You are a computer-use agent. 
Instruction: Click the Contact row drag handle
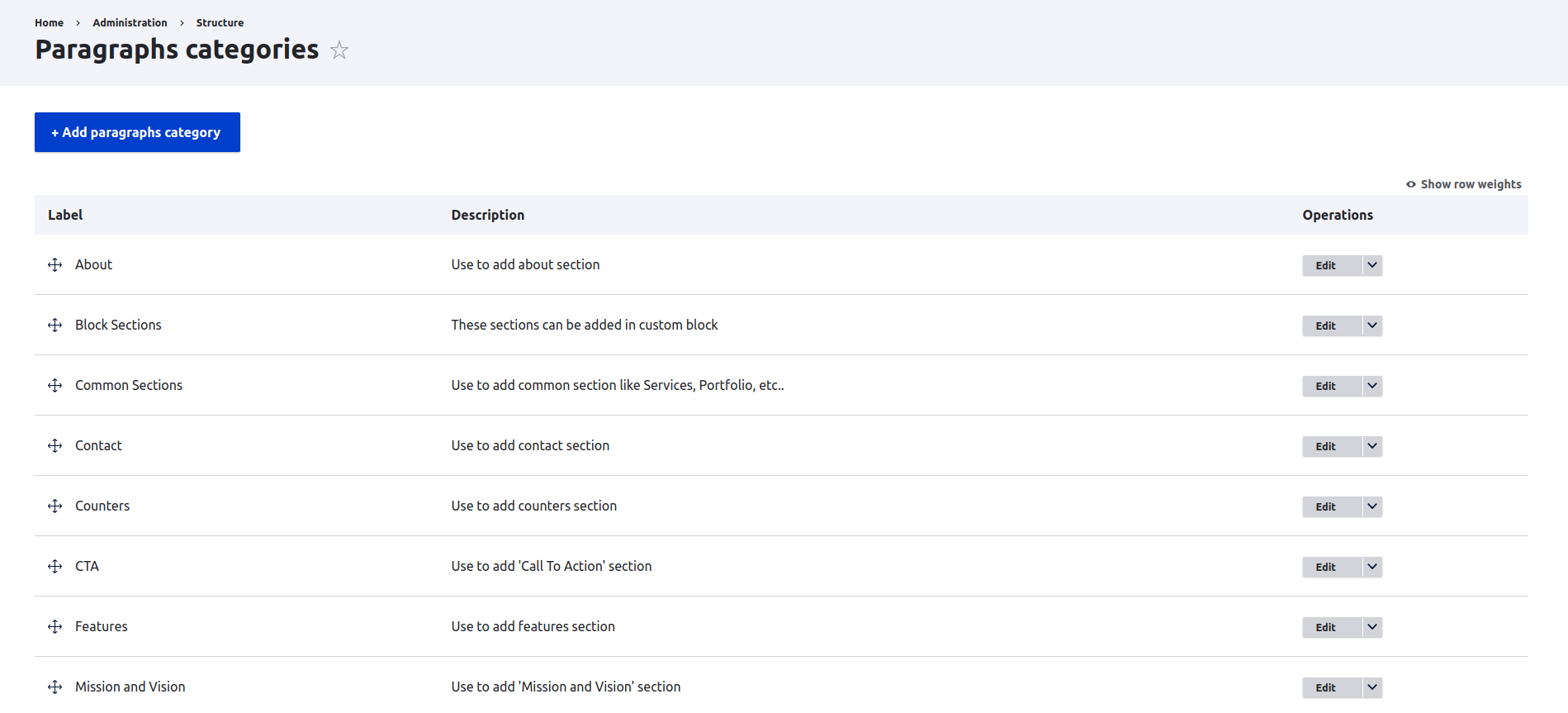pos(55,446)
